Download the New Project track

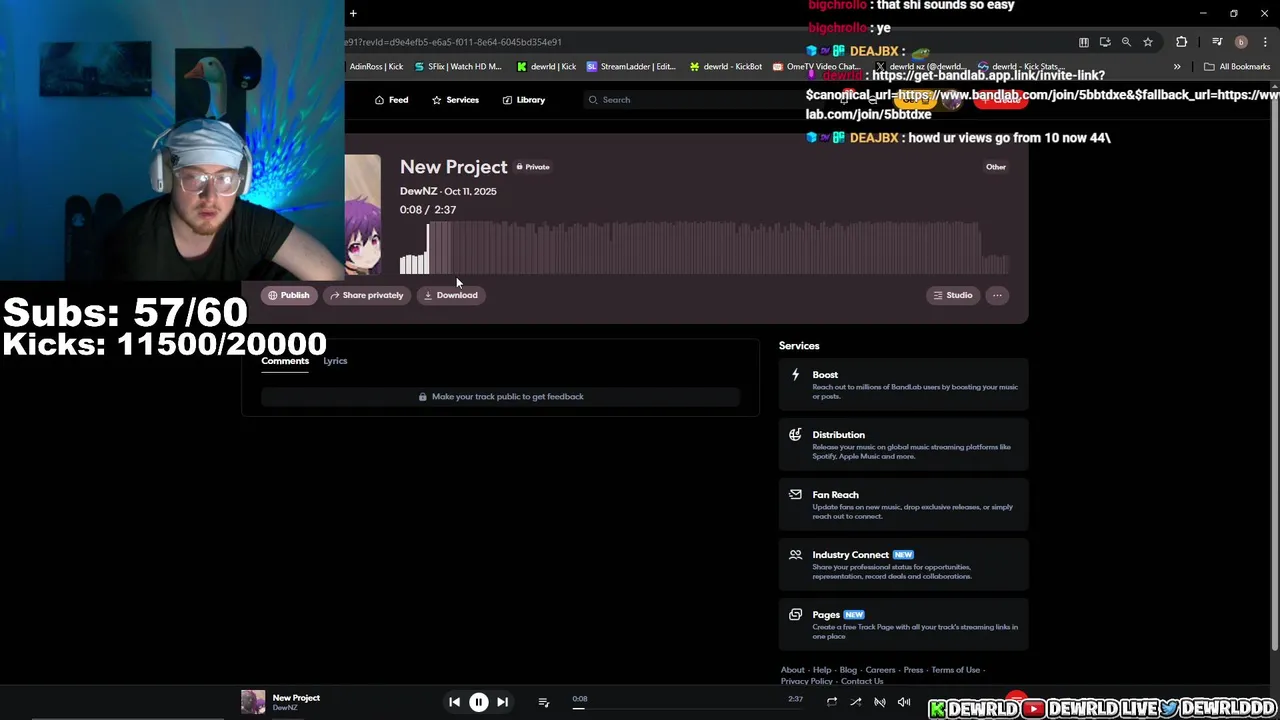451,295
